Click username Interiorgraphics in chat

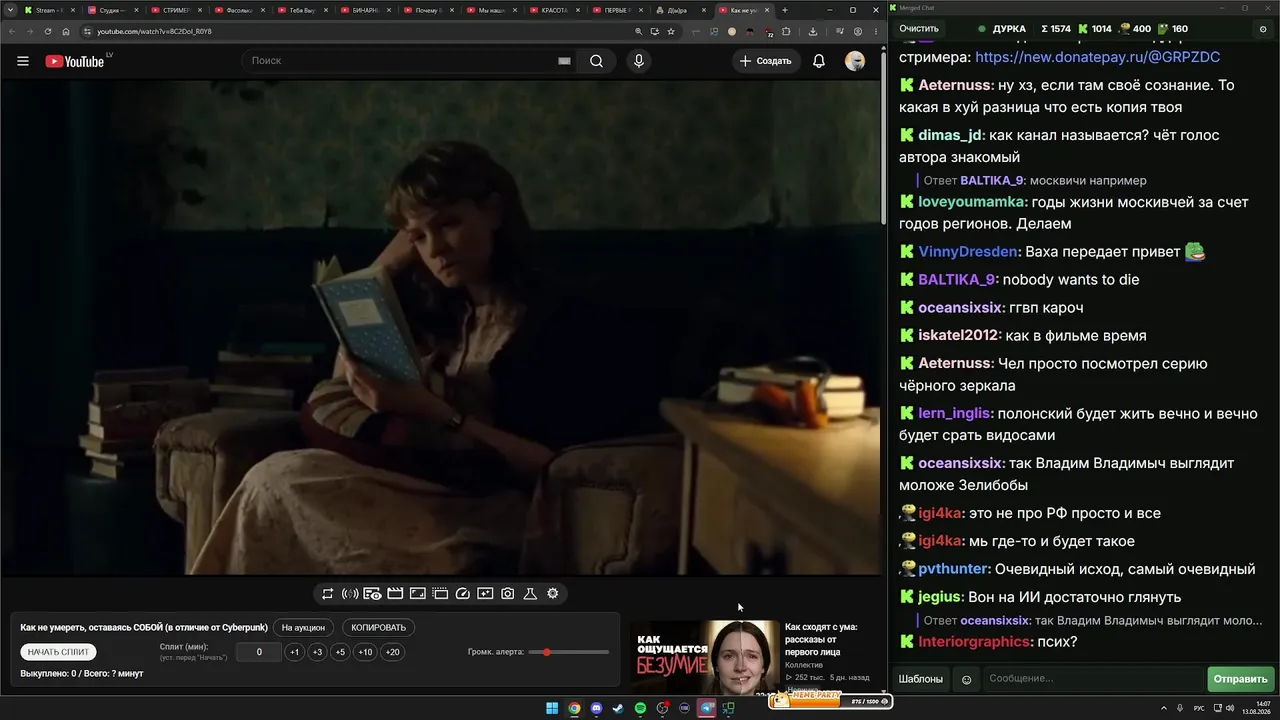point(974,642)
